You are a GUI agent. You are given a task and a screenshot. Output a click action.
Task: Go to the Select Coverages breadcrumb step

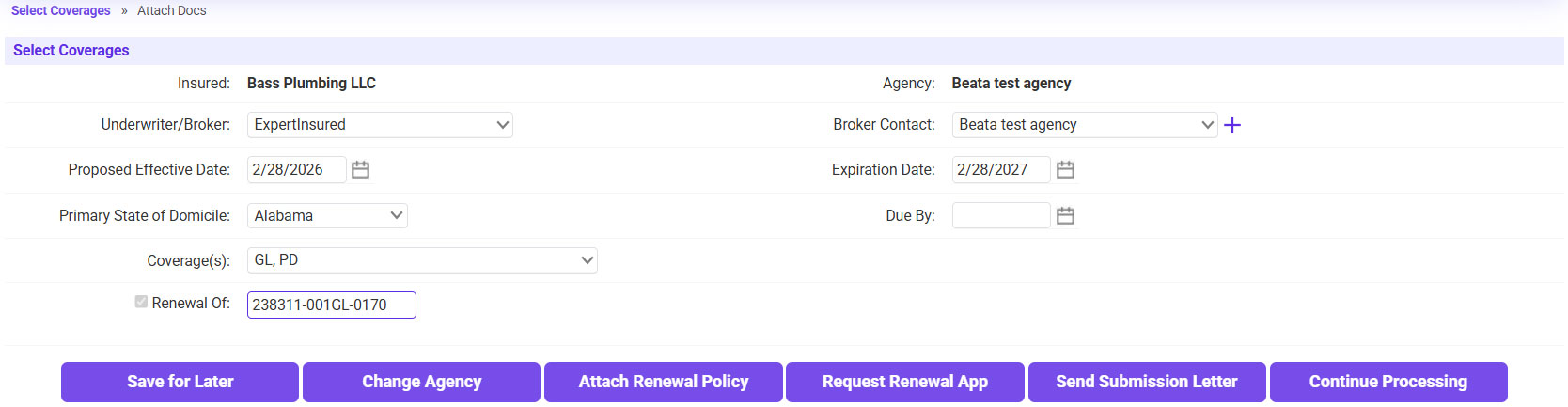pyautogui.click(x=60, y=10)
